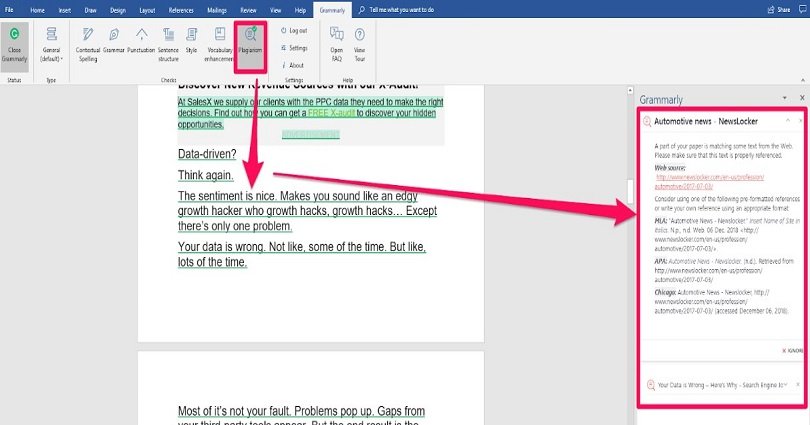The image size is (810, 425).
Task: Toggle the Contextual Spelling check
Action: point(88,45)
